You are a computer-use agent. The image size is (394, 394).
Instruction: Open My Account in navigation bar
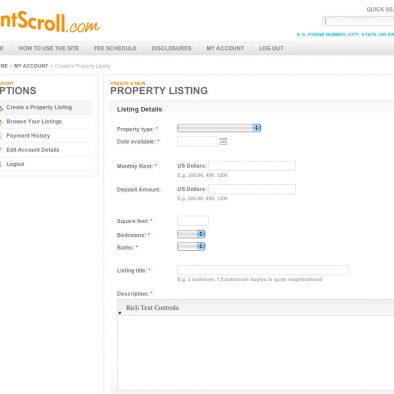tap(225, 48)
